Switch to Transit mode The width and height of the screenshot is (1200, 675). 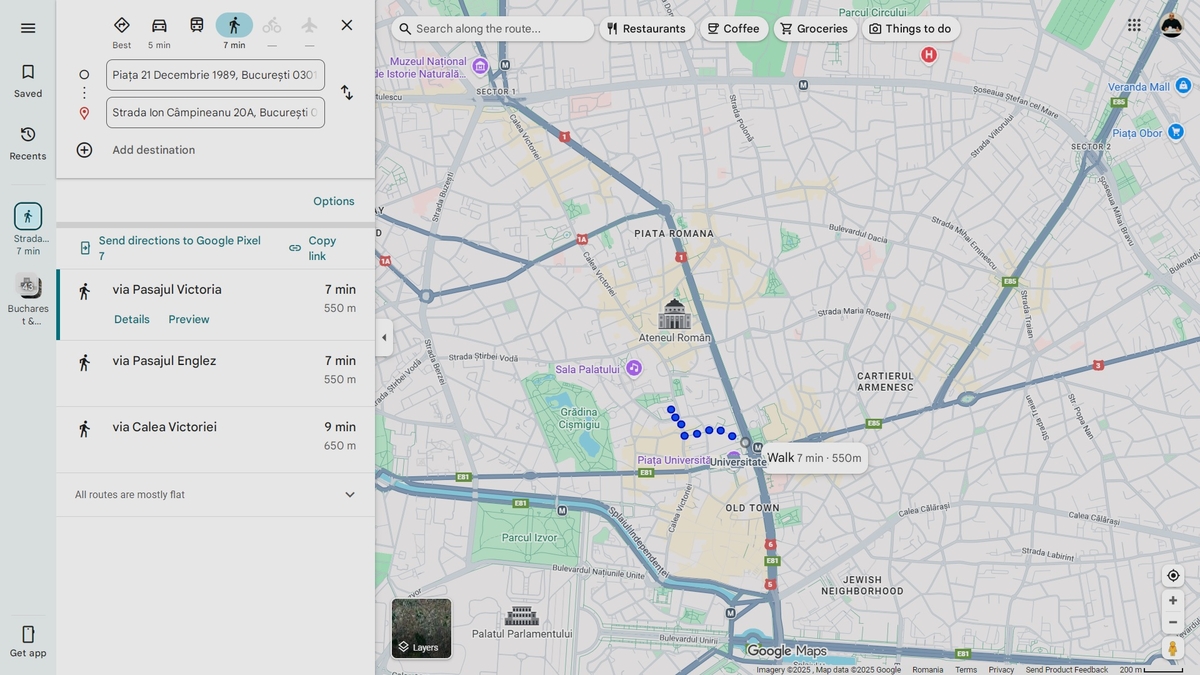[197, 26]
